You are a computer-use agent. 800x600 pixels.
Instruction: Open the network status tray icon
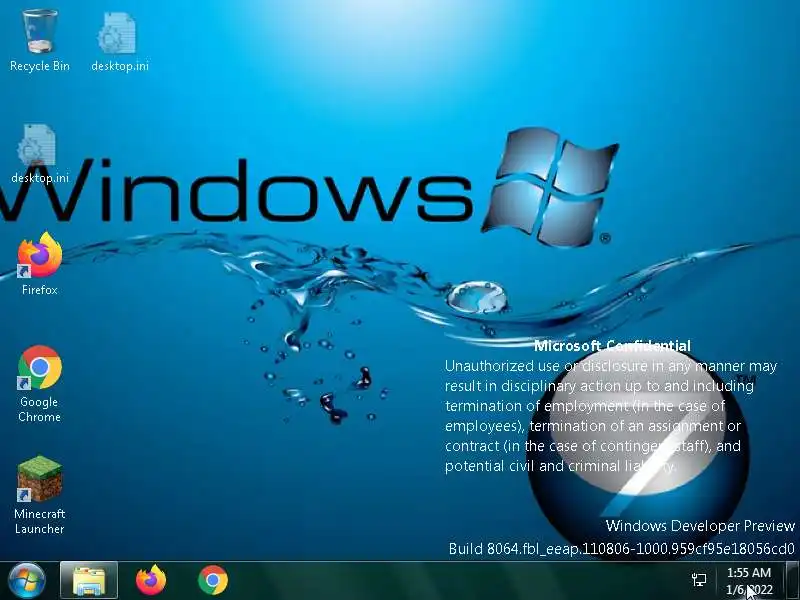click(699, 580)
